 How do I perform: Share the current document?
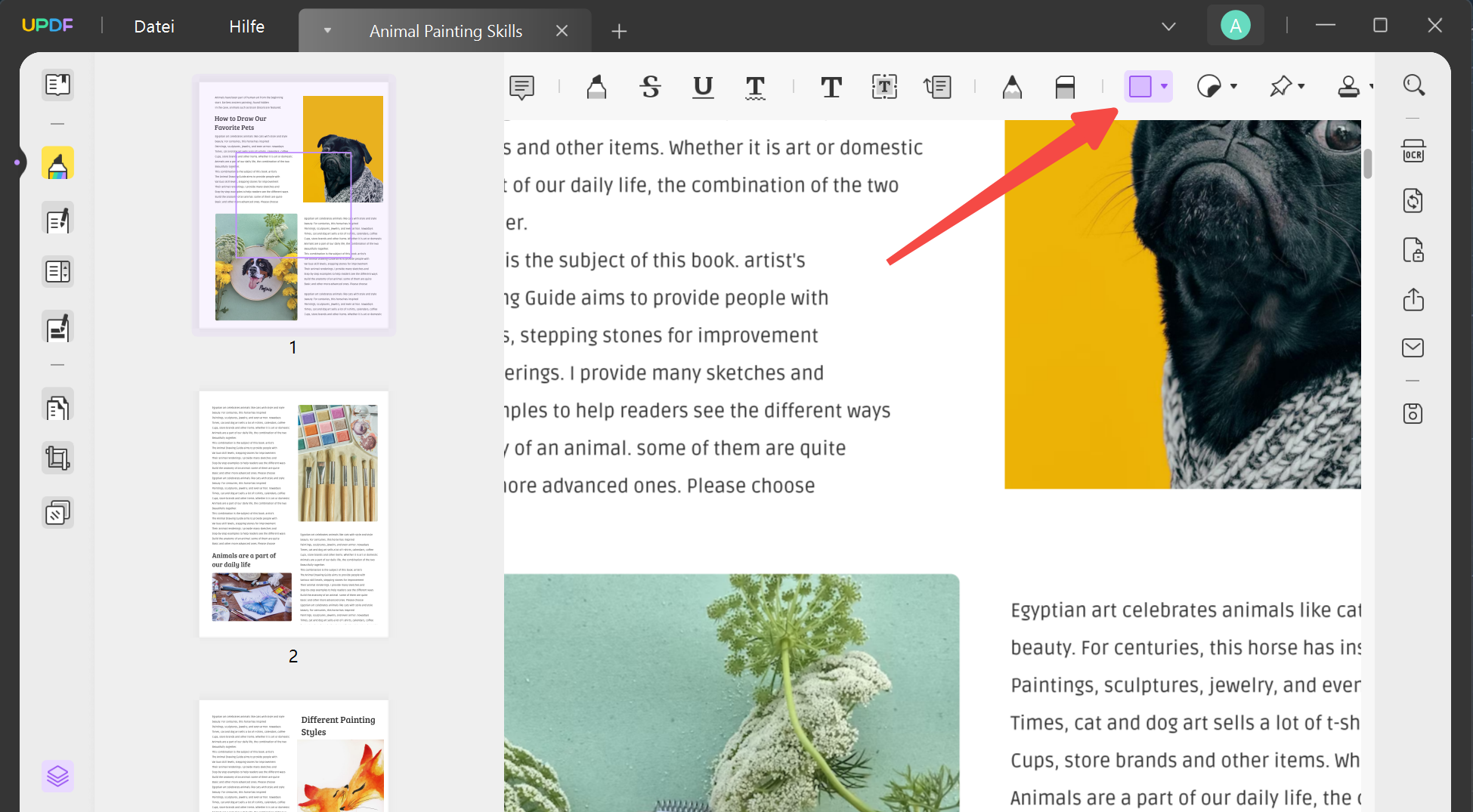coord(1414,300)
